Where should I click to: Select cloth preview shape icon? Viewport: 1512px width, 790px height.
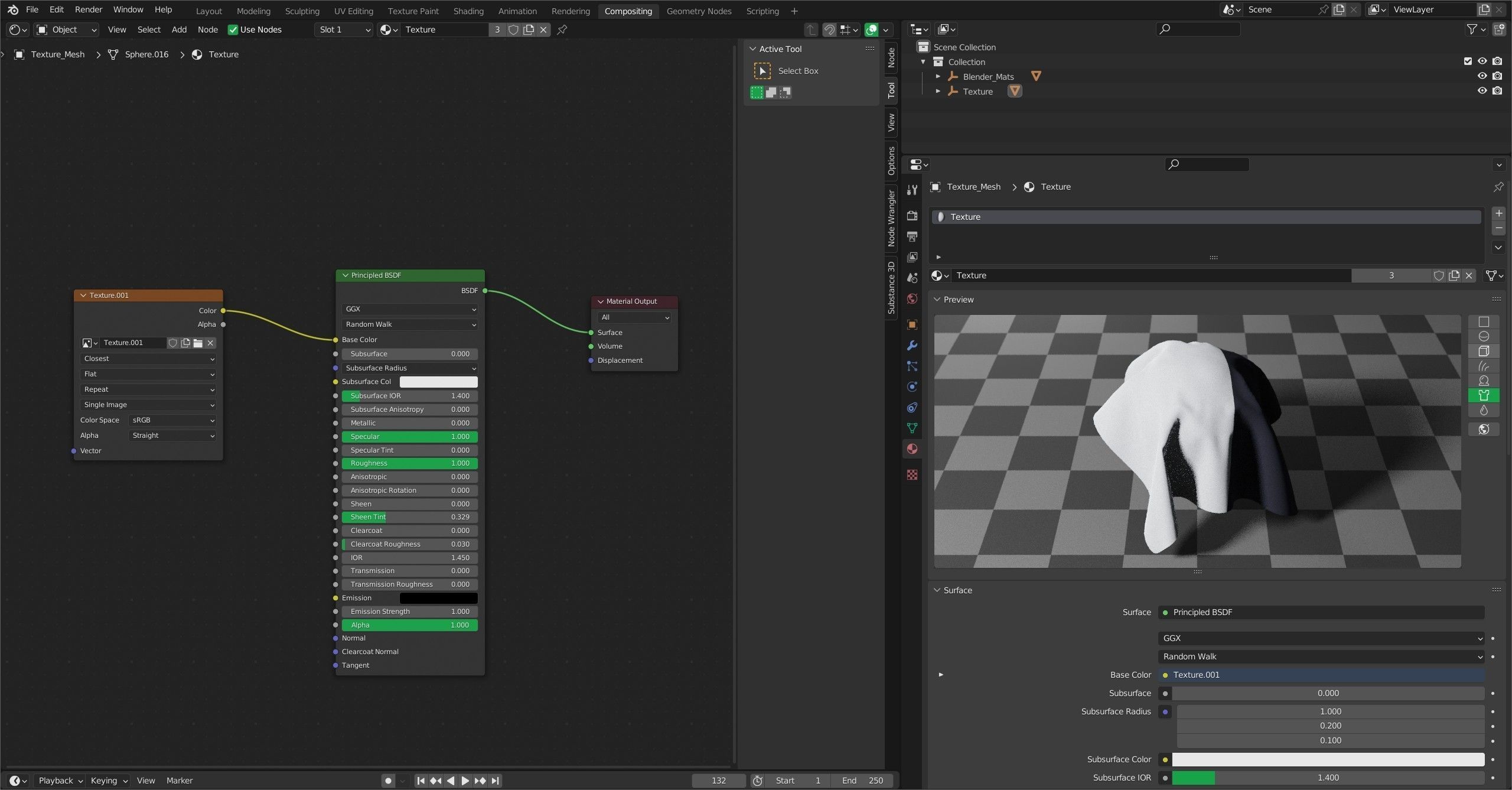pyautogui.click(x=1484, y=395)
